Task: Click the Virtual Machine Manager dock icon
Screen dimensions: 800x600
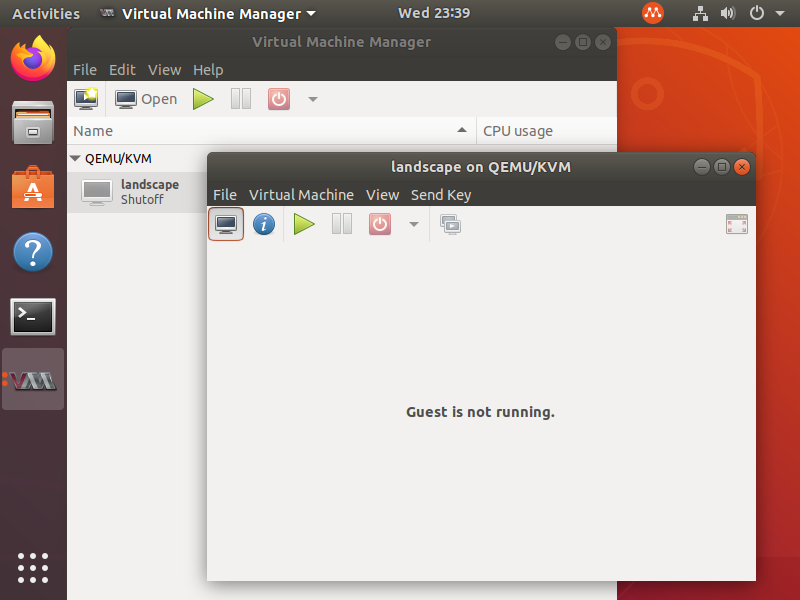Action: (x=33, y=379)
